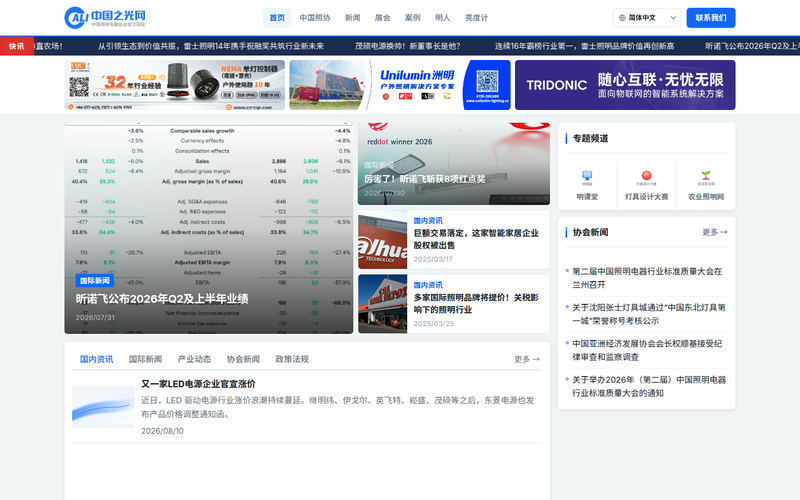Click the red 快讯 ticker label

[17, 46]
